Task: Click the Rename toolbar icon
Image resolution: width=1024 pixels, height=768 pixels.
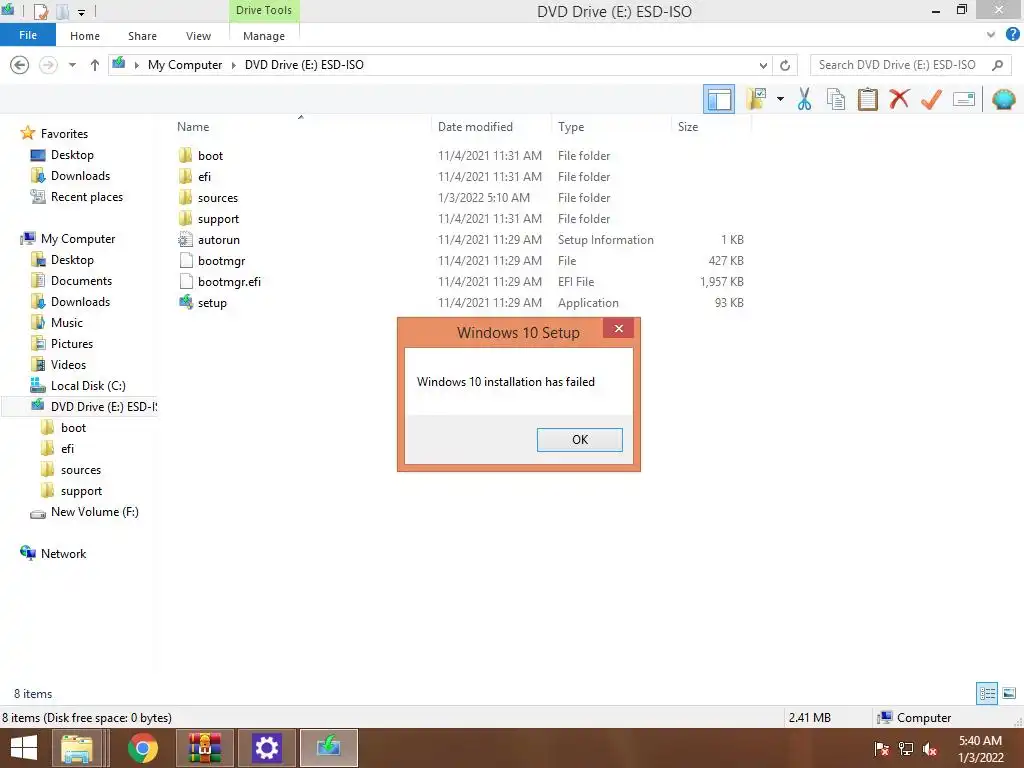Action: pos(964,99)
